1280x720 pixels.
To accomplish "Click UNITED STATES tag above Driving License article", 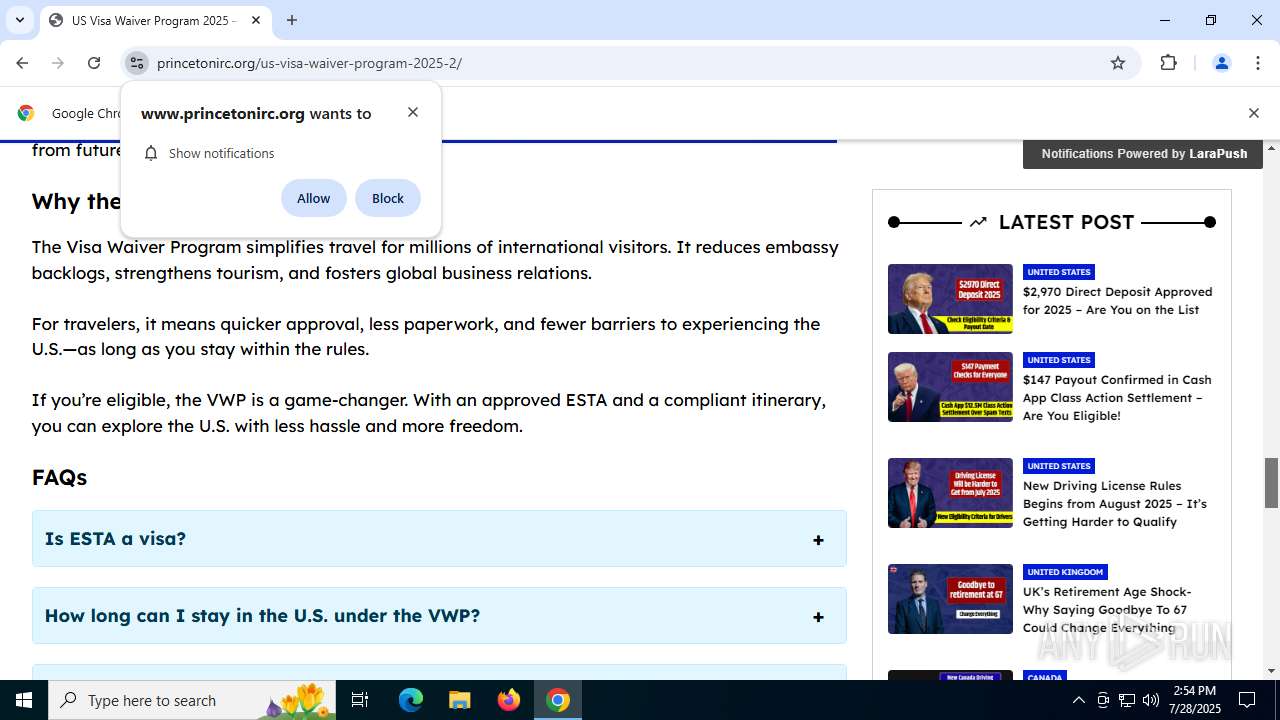I will point(1059,466).
